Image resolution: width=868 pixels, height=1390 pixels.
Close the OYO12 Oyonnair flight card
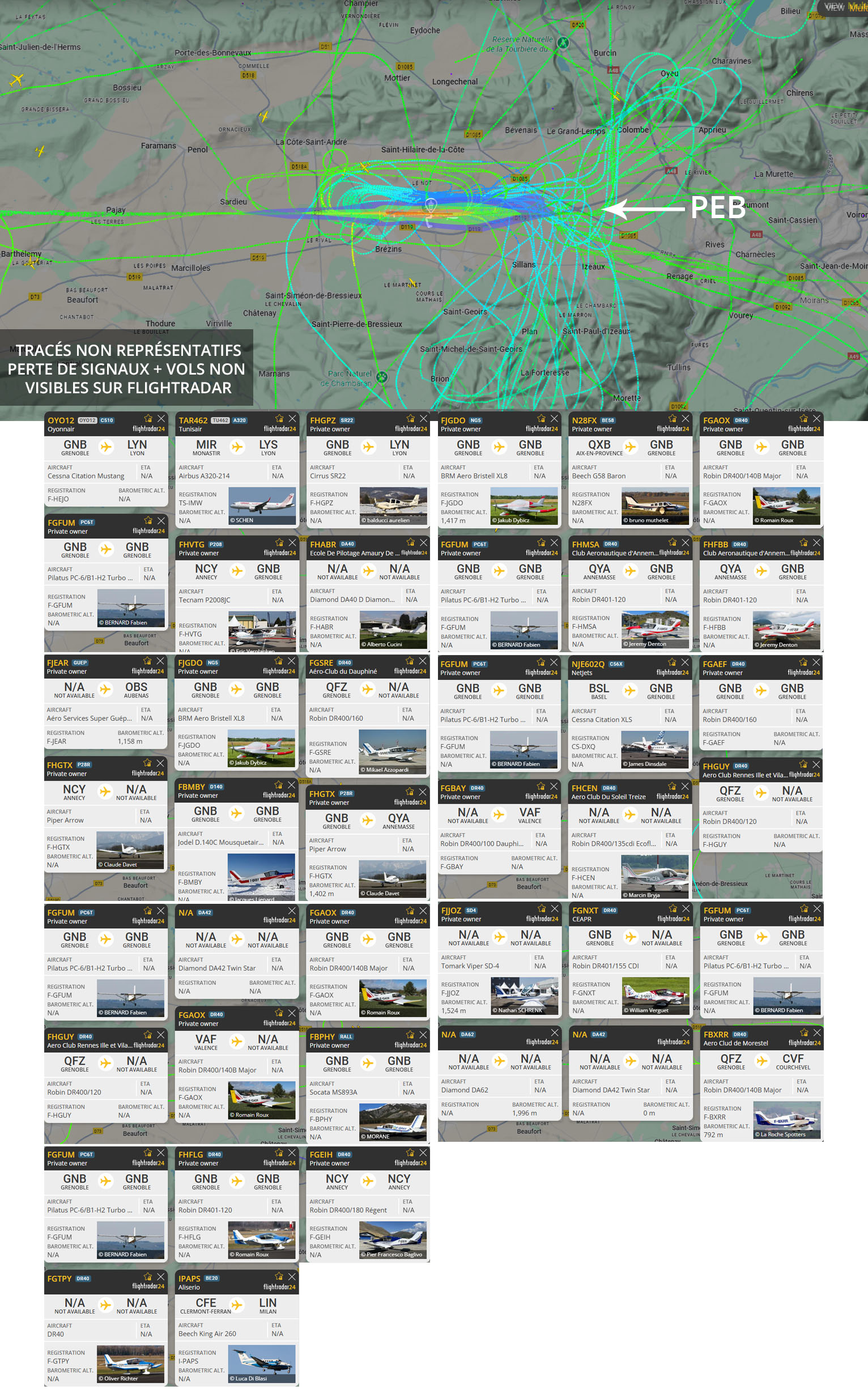161,419
